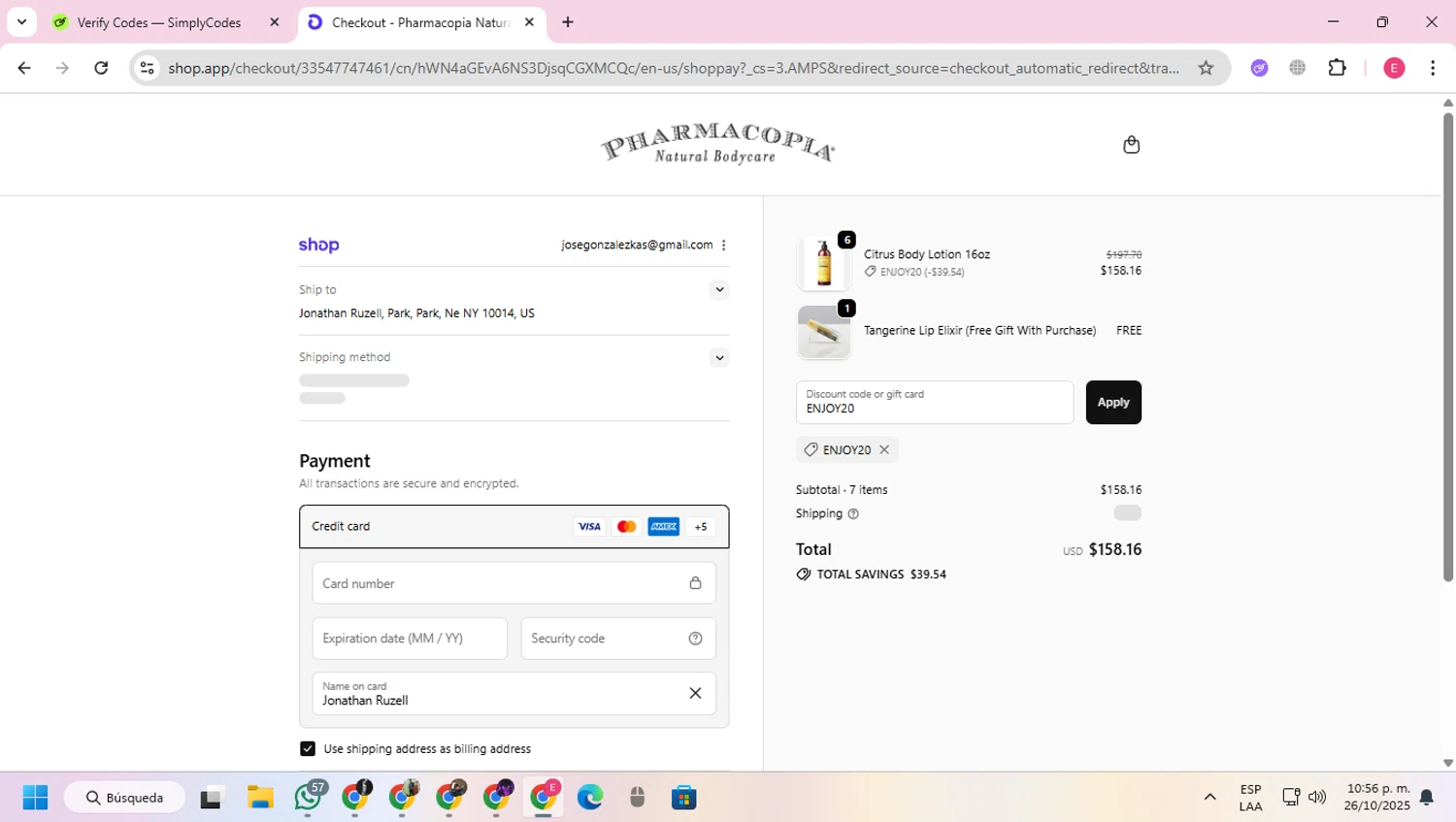This screenshot has height=822, width=1456.
Task: Click the Visa card icon
Action: coord(589,527)
